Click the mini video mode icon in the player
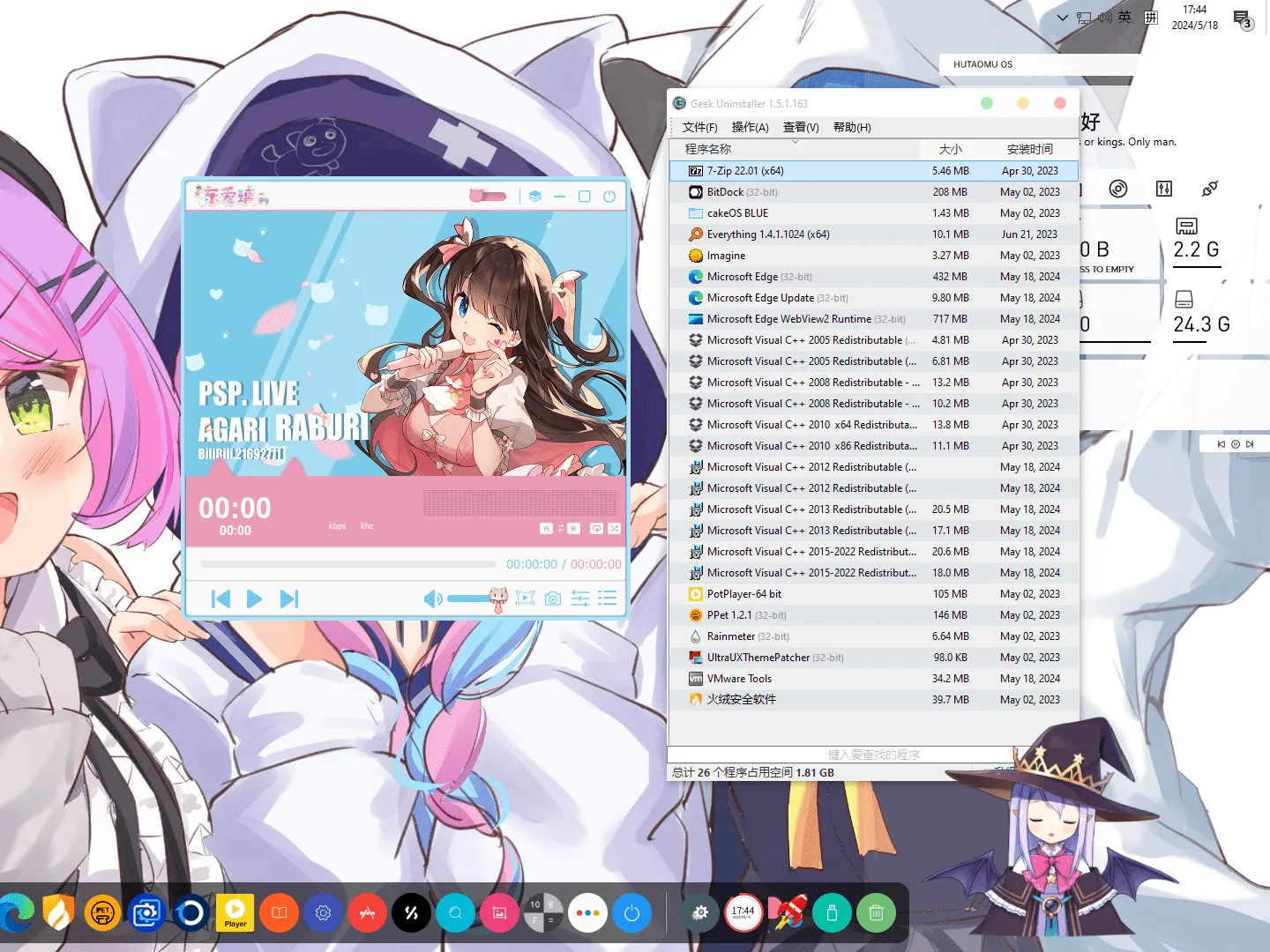The height and width of the screenshot is (952, 1270). click(x=526, y=599)
